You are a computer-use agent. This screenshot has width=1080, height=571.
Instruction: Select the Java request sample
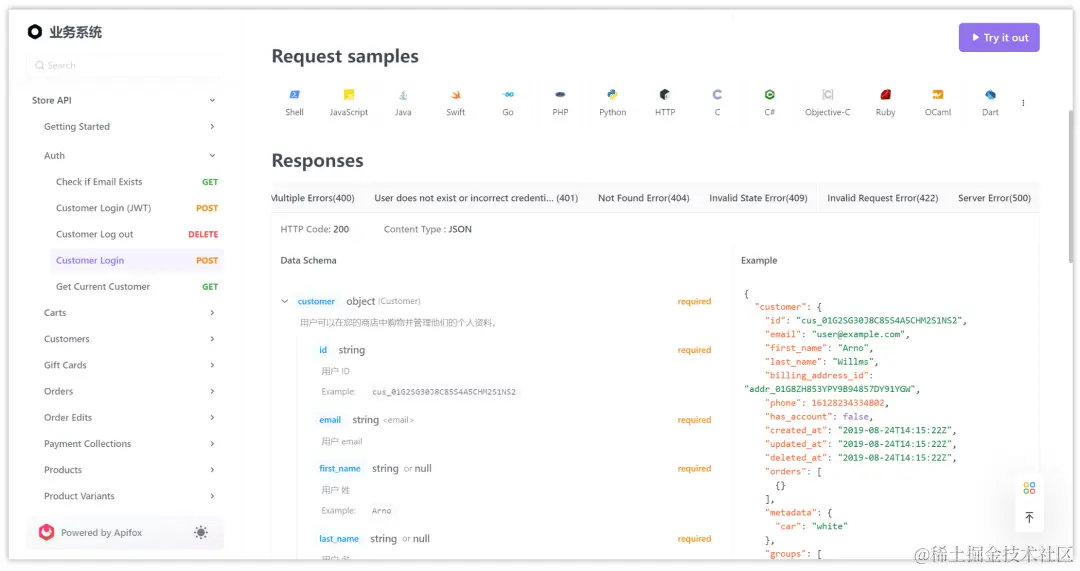point(403,102)
